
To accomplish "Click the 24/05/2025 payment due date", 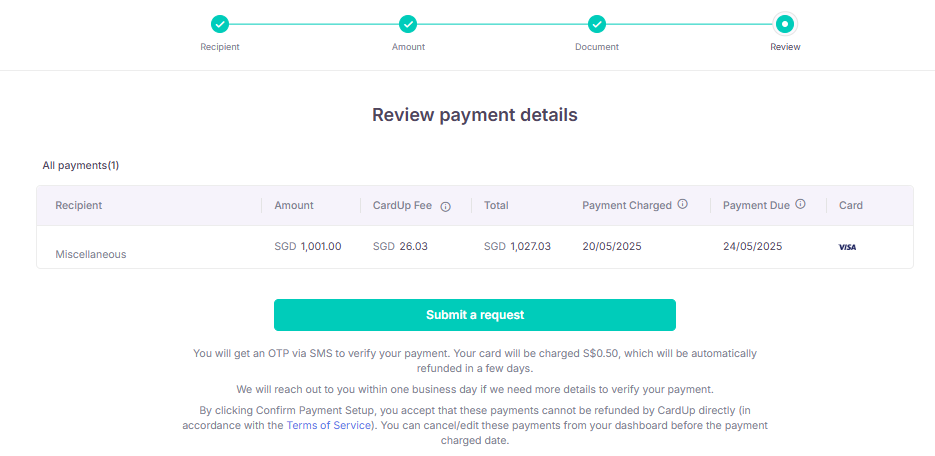I will click(x=752, y=246).
